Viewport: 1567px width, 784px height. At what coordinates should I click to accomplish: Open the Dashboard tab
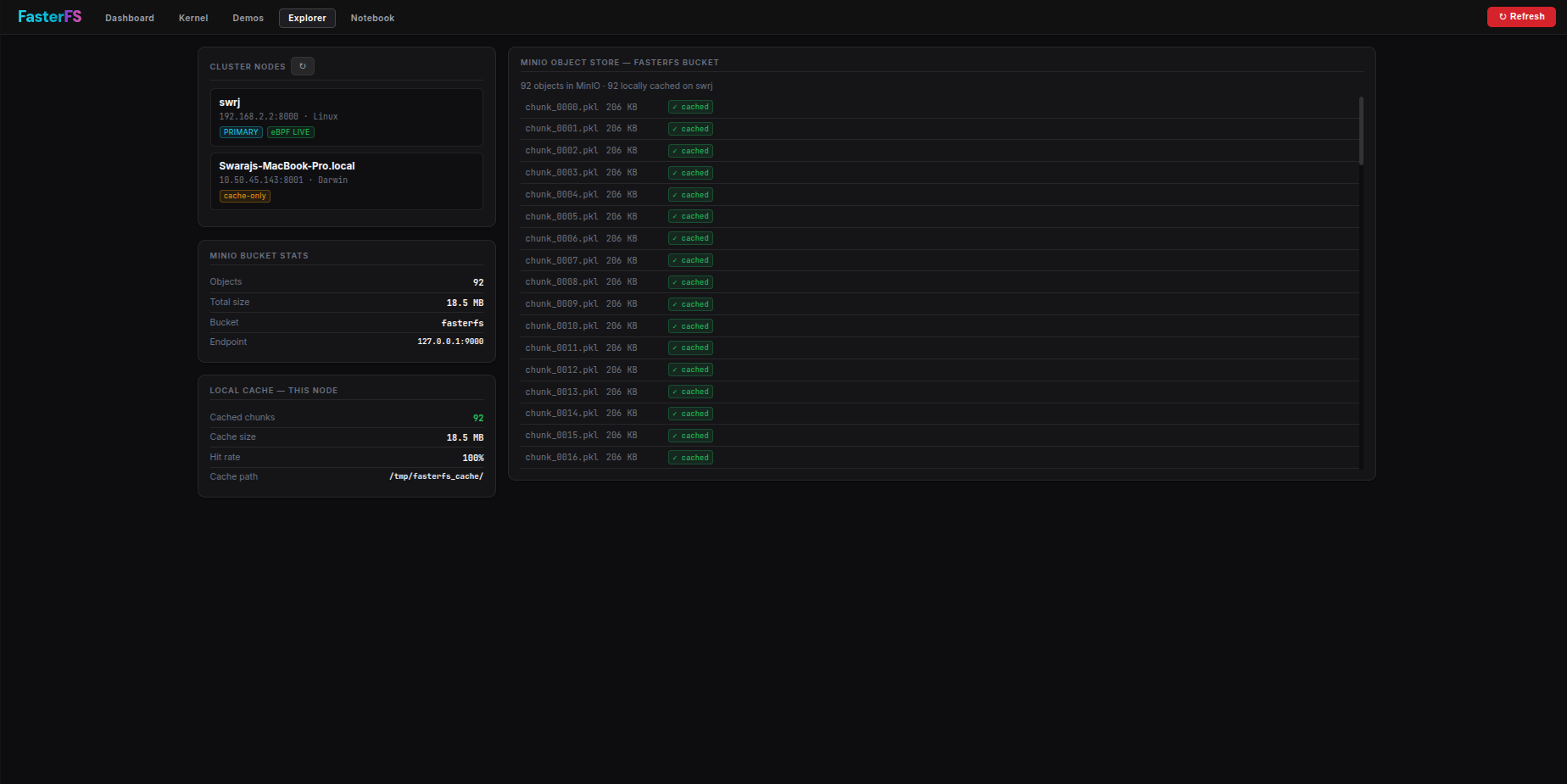click(x=130, y=18)
